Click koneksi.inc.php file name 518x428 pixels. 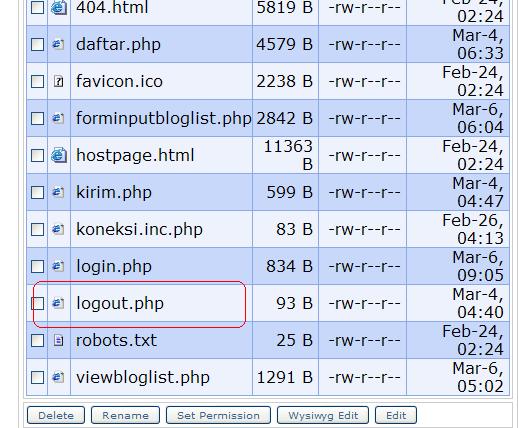[139, 229]
